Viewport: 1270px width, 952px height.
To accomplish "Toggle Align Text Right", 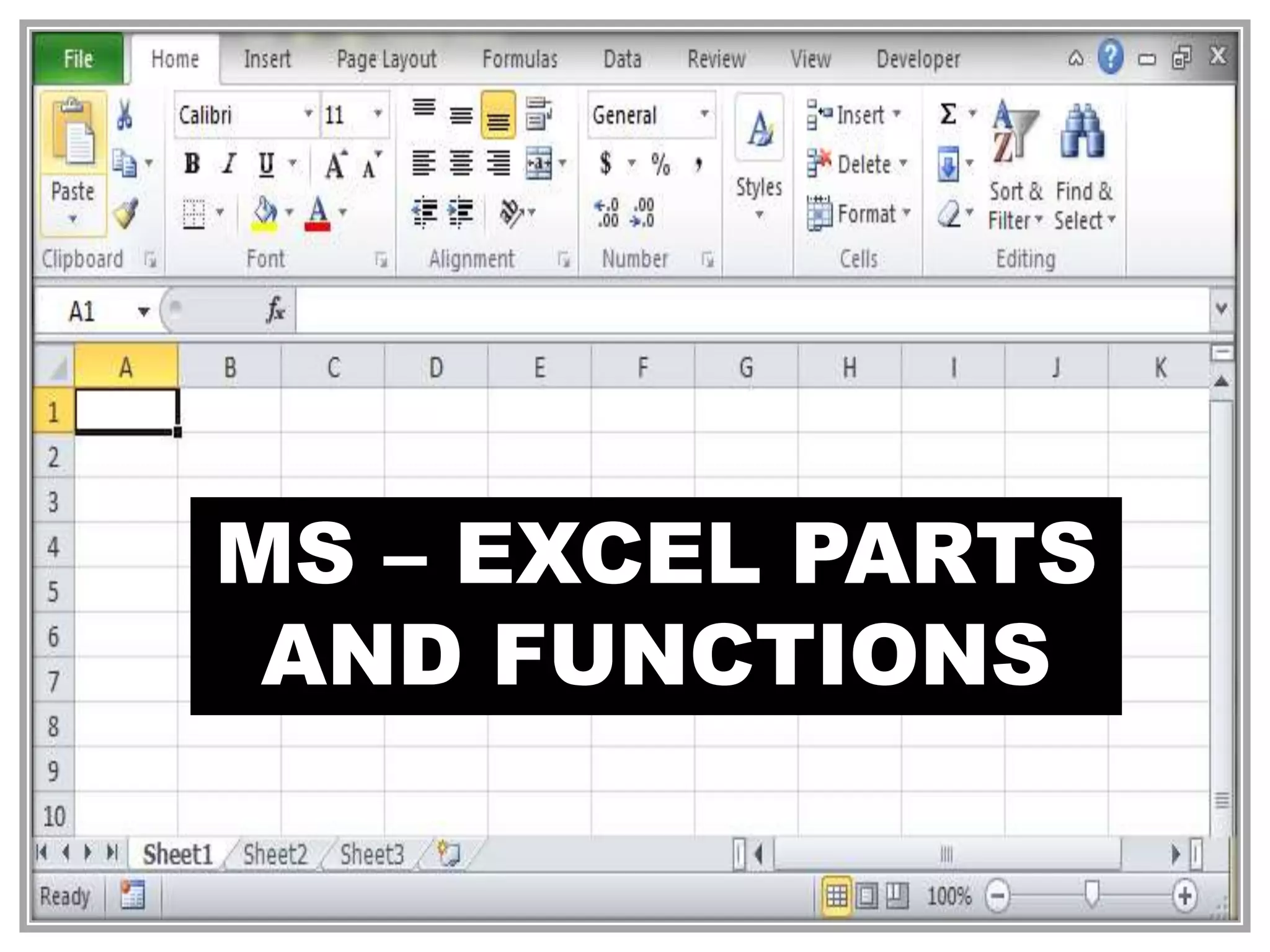I will [x=498, y=164].
